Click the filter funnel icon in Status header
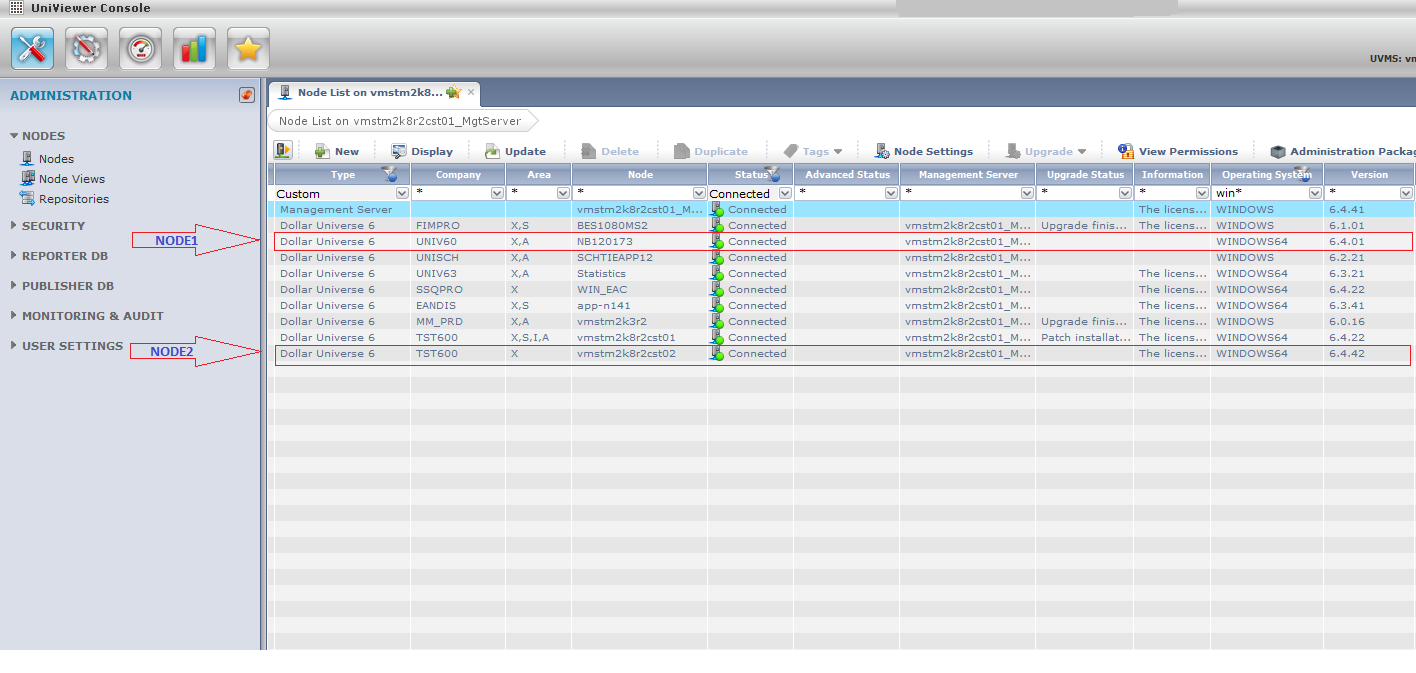Screen dimensions: 1416x673 [x=772, y=174]
